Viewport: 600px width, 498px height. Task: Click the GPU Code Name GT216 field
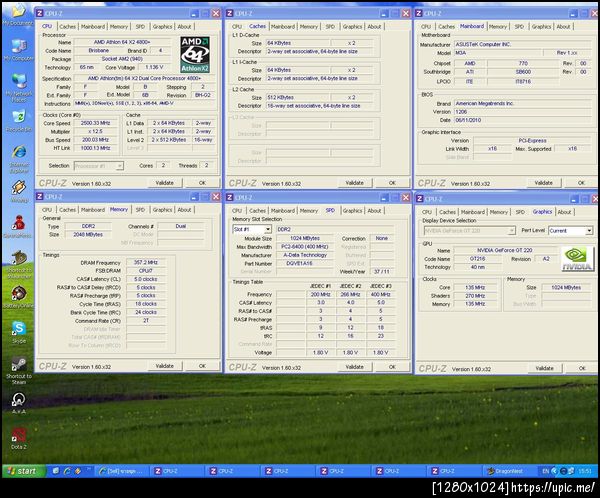point(477,258)
